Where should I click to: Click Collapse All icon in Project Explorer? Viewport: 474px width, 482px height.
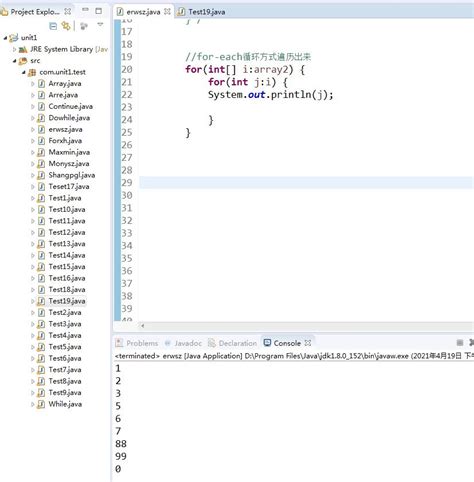pyautogui.click(x=53, y=26)
